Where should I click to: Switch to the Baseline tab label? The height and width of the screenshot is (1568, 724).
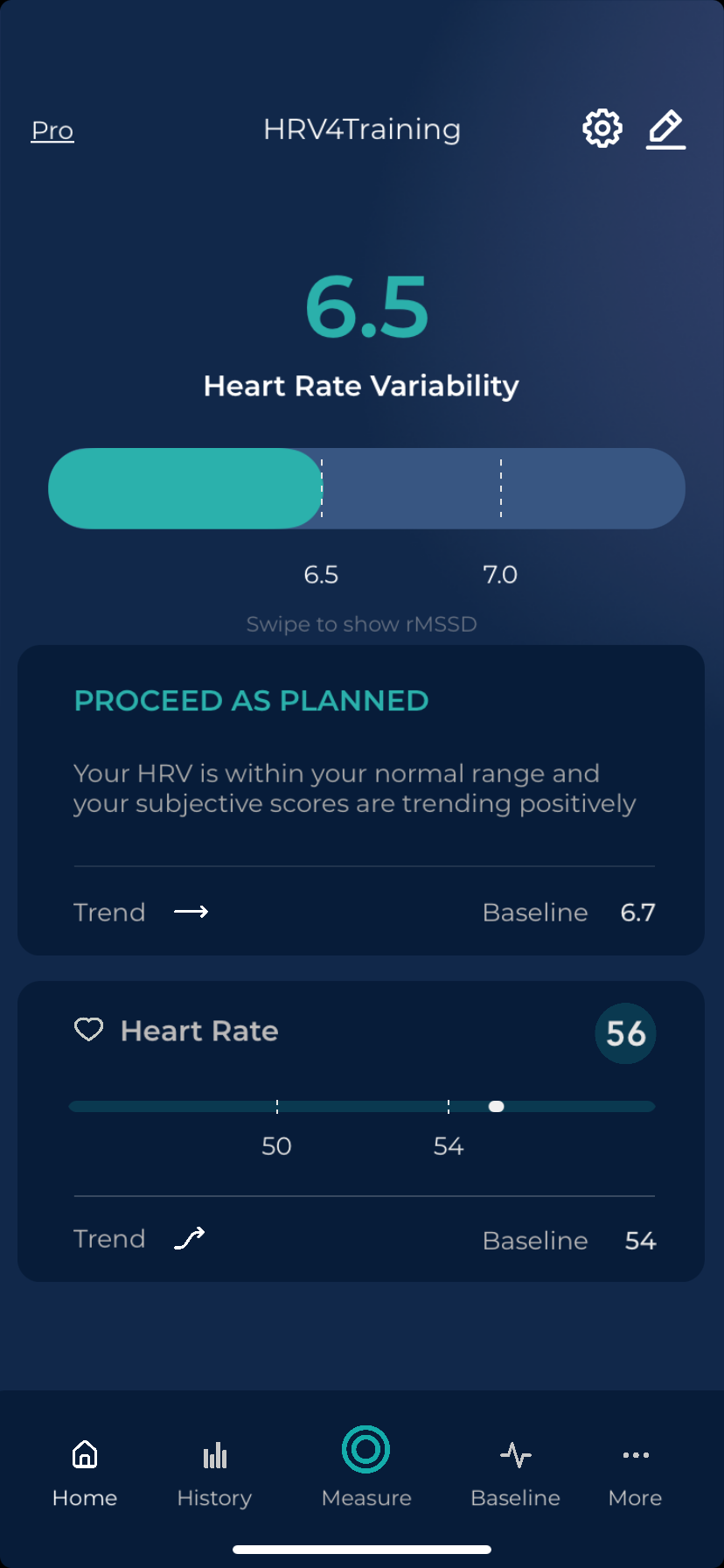[x=515, y=1498]
